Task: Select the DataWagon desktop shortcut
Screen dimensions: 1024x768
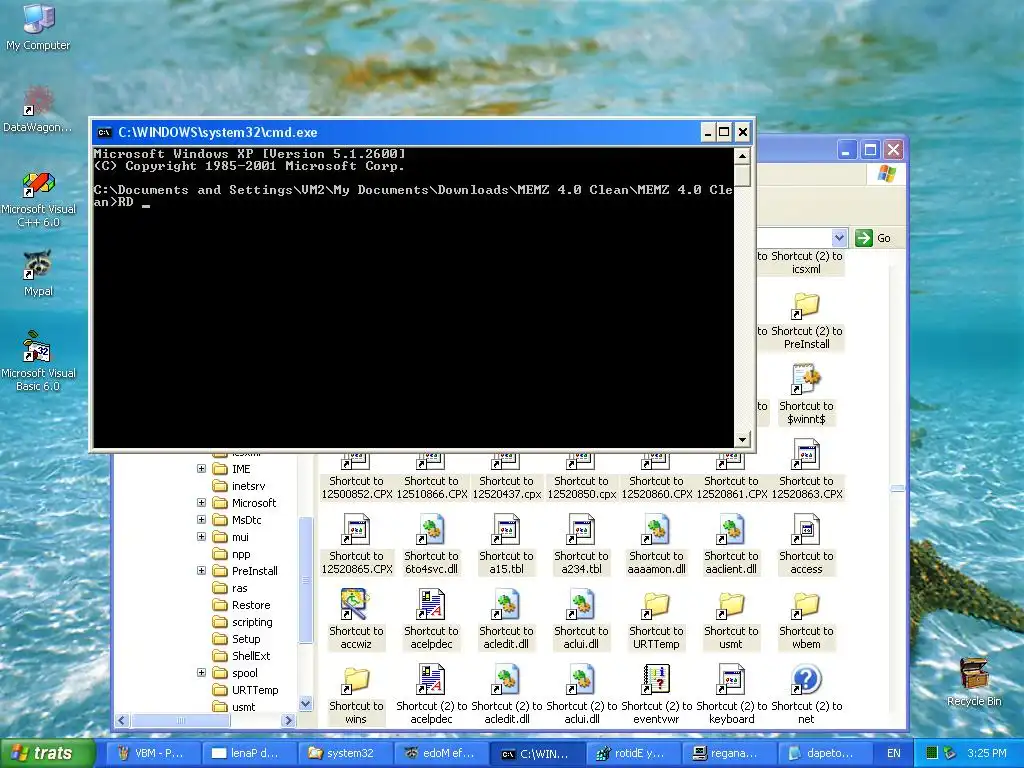Action: click(x=38, y=109)
